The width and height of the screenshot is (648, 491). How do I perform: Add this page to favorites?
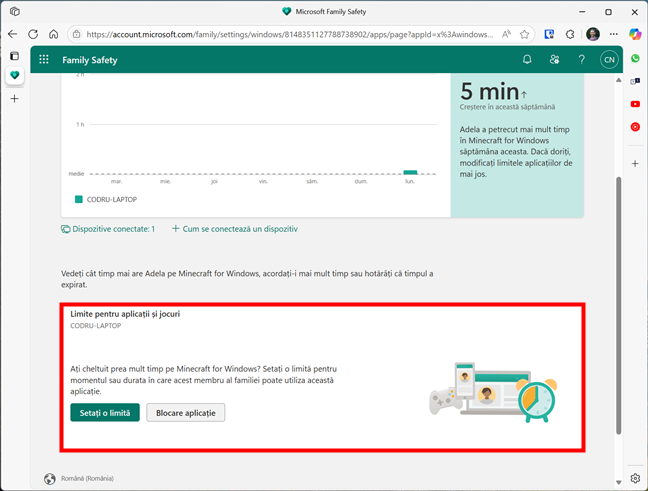coord(524,34)
